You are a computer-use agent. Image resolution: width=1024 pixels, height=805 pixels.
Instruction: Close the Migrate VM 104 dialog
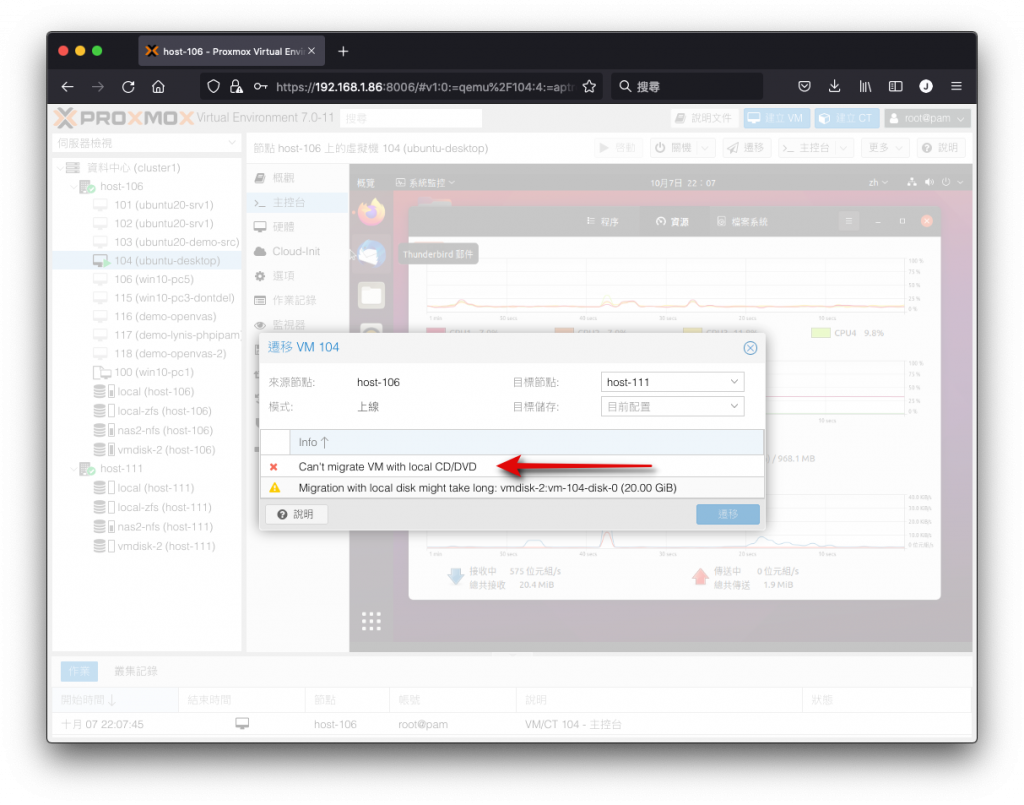coord(750,348)
